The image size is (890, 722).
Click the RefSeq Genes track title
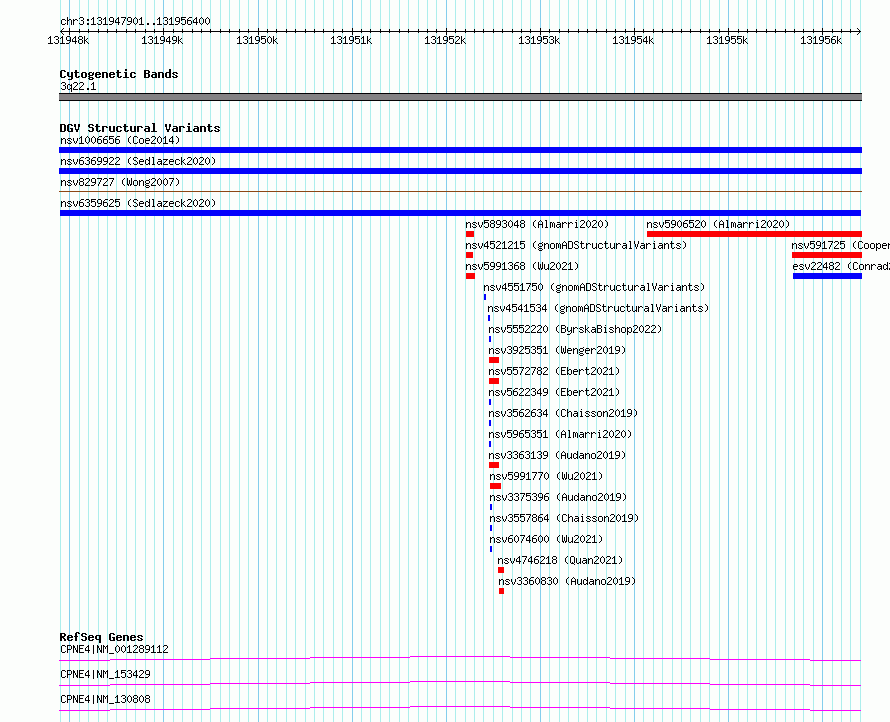pyautogui.click(x=101, y=637)
